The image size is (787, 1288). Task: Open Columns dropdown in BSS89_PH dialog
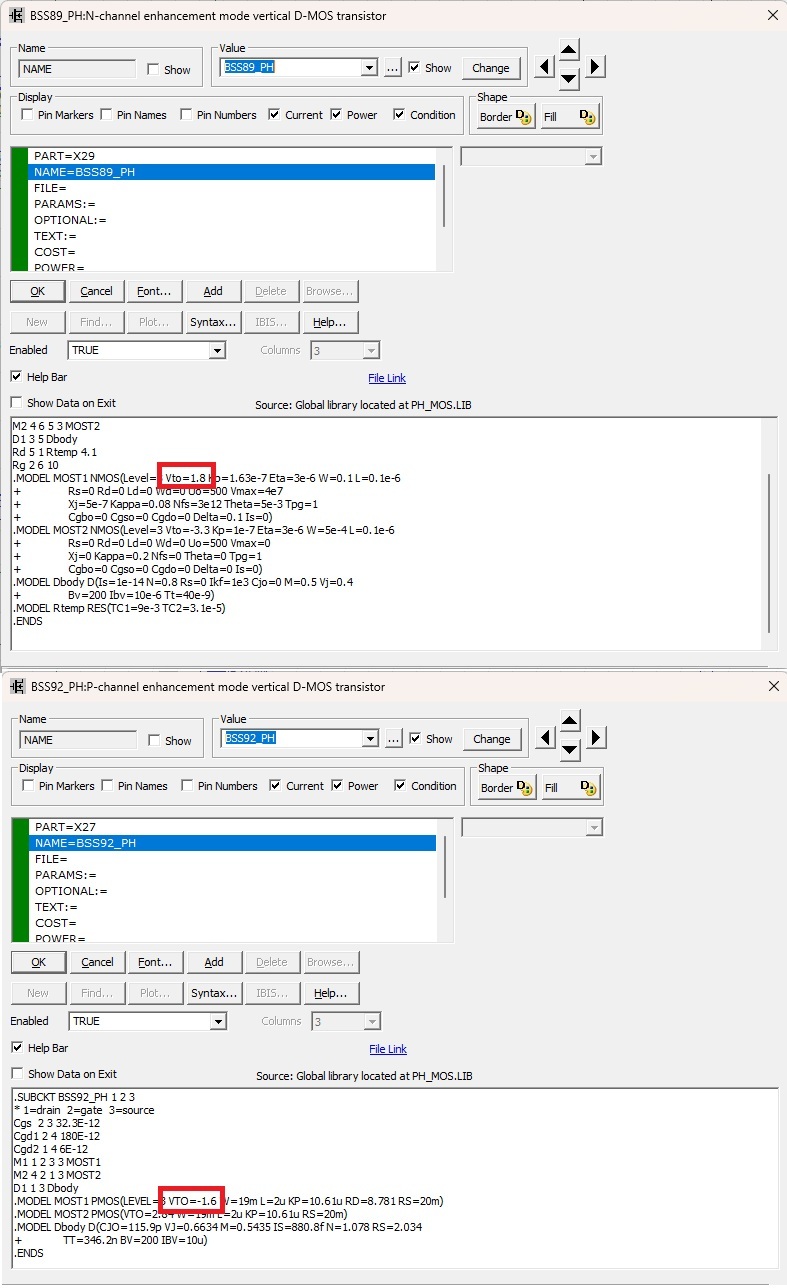pos(372,351)
